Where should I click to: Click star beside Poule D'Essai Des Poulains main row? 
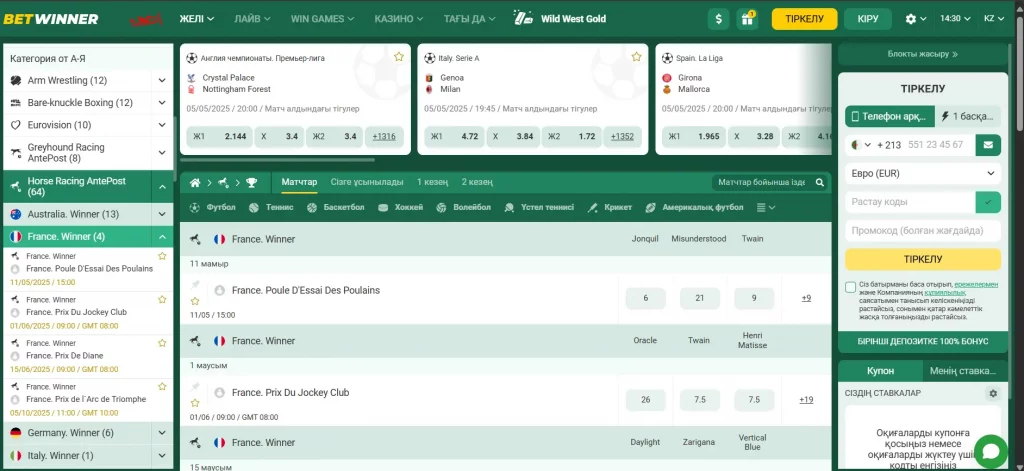[x=195, y=301]
